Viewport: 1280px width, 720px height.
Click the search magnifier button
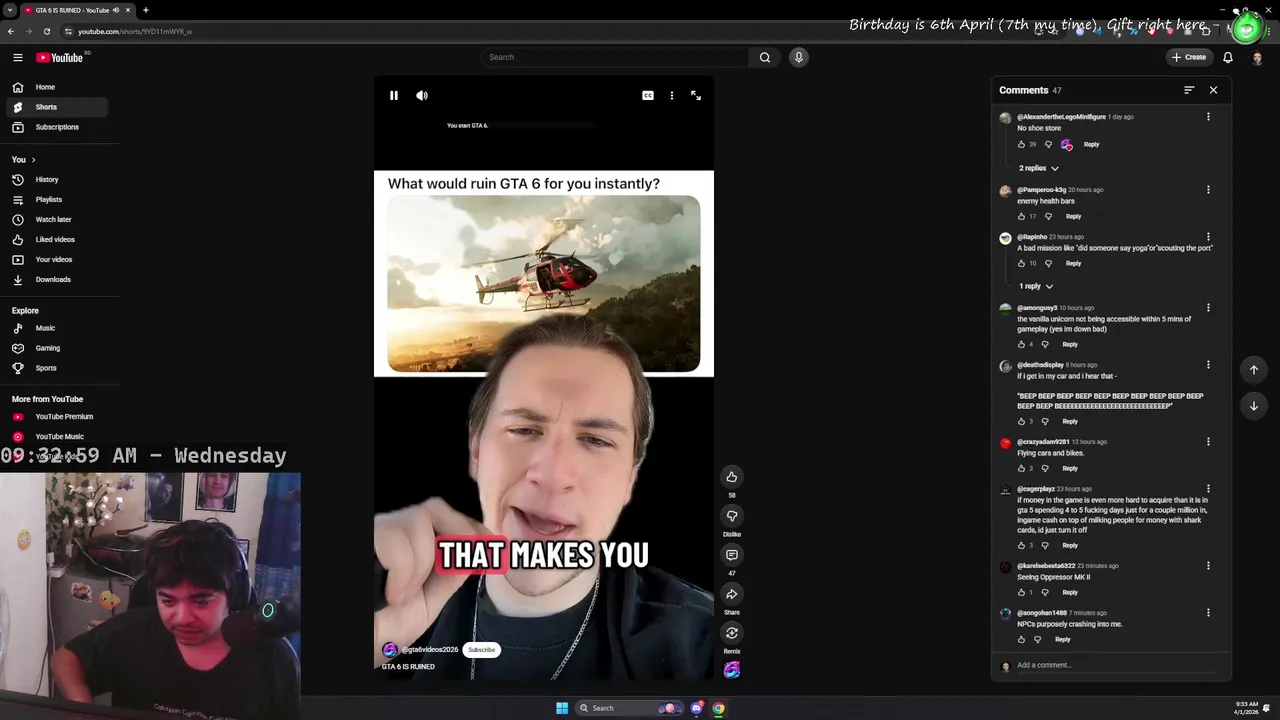[x=765, y=57]
